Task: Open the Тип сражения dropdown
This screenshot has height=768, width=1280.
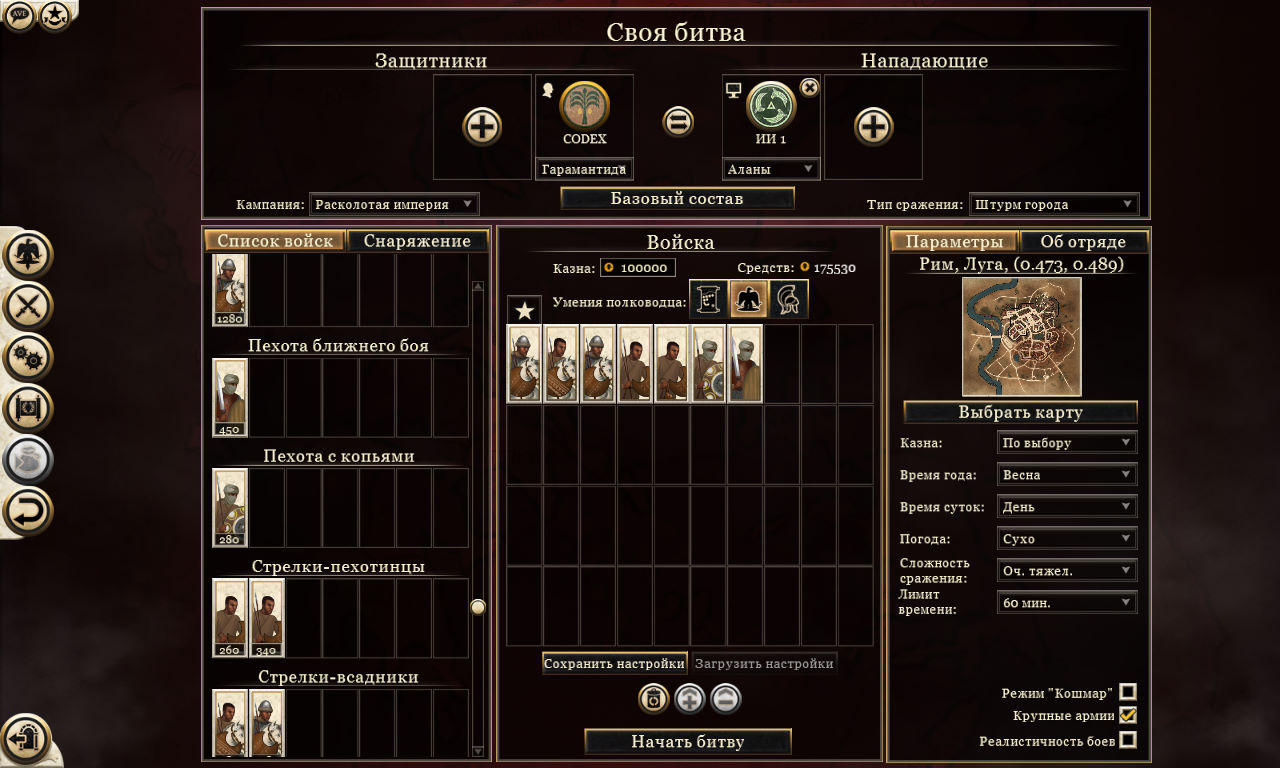Action: (x=1054, y=204)
